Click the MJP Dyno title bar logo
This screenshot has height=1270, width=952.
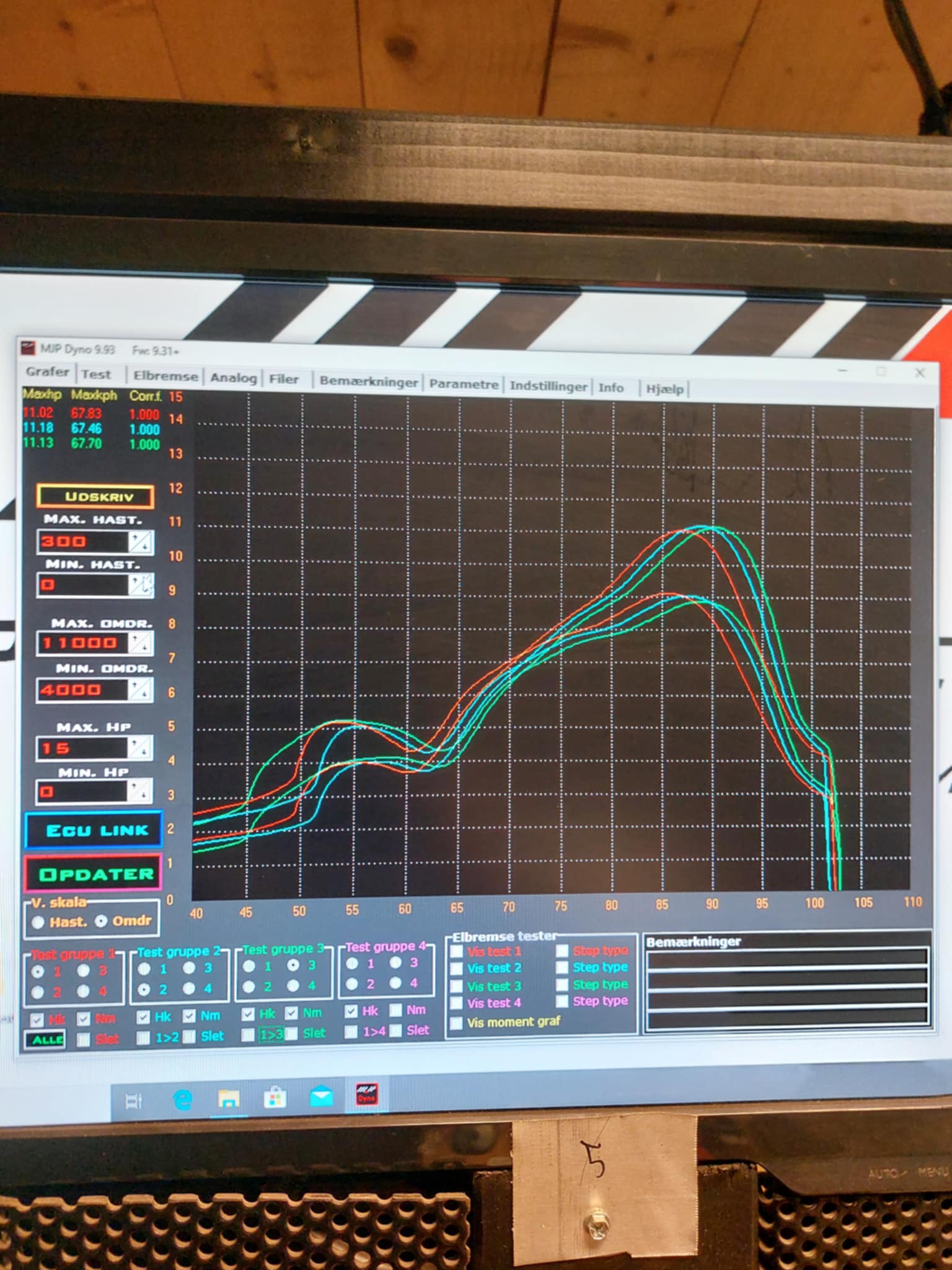pyautogui.click(x=29, y=347)
